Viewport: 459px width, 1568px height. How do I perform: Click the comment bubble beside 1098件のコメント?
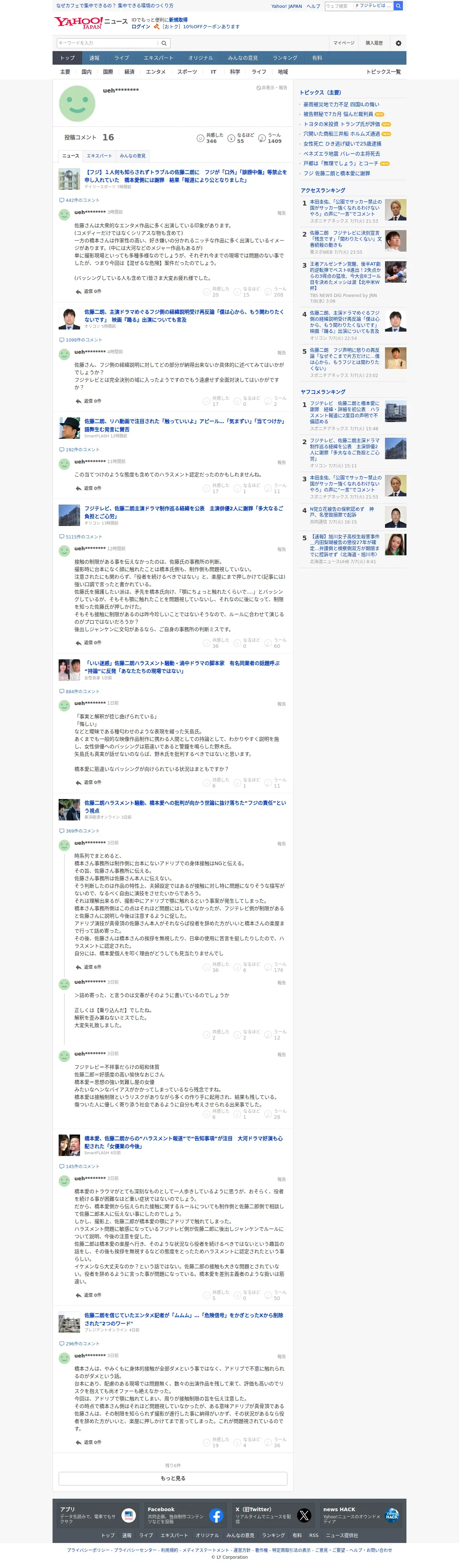click(x=61, y=340)
